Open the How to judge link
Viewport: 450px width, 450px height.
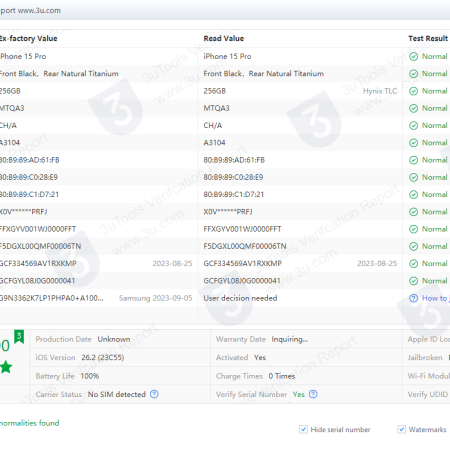(436, 298)
